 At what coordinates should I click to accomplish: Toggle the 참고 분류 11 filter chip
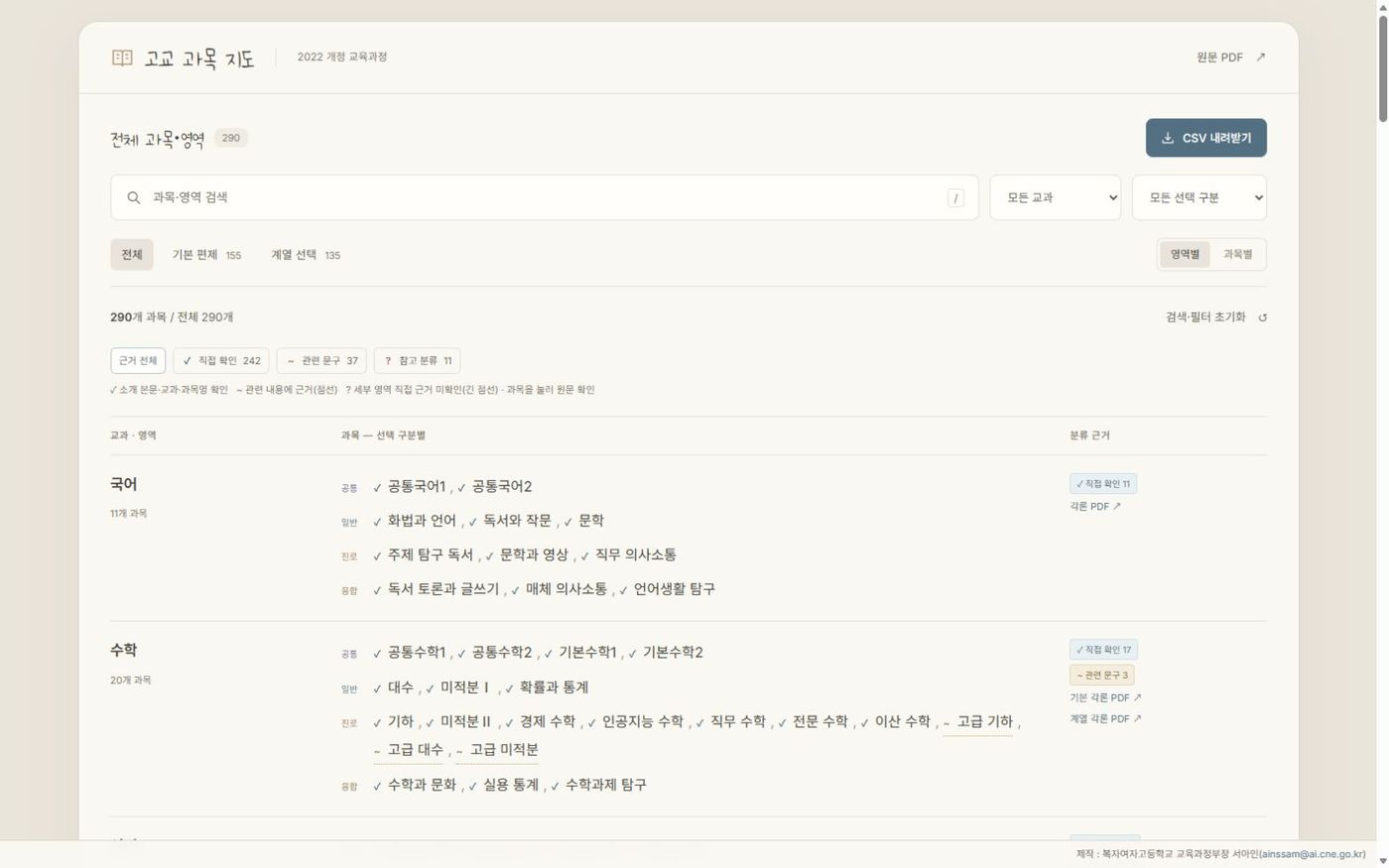click(x=417, y=361)
